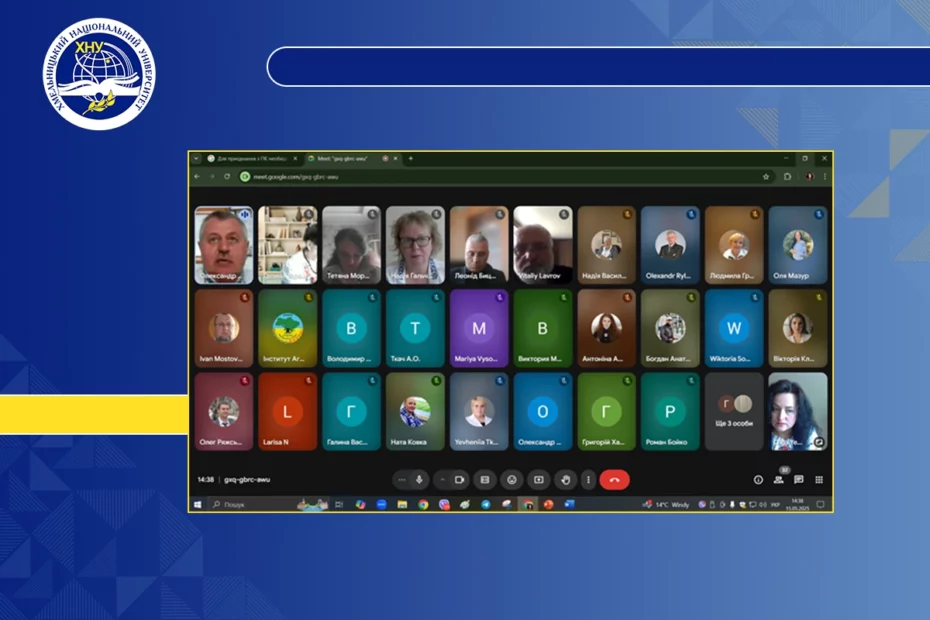The width and height of the screenshot is (930, 620).
Task: Select the Тетяна Мор... participant tile
Action: tap(351, 244)
